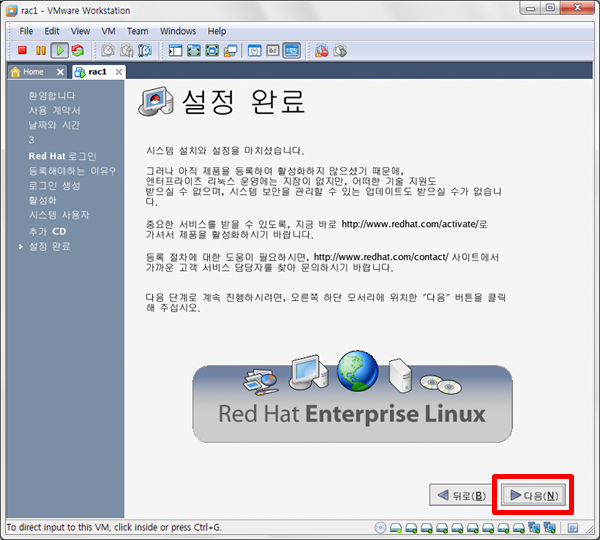Maximize the VMware Workstation window
The height and width of the screenshot is (540, 600).
(x=550, y=8)
